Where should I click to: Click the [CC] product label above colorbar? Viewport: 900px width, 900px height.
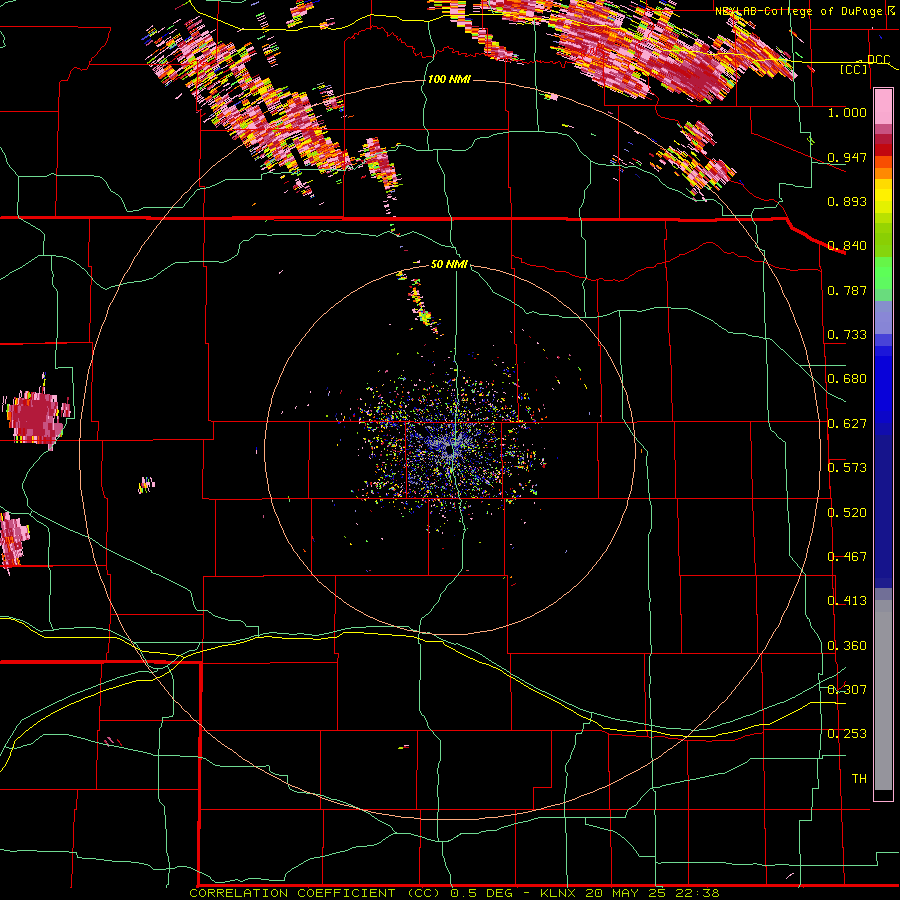click(854, 69)
